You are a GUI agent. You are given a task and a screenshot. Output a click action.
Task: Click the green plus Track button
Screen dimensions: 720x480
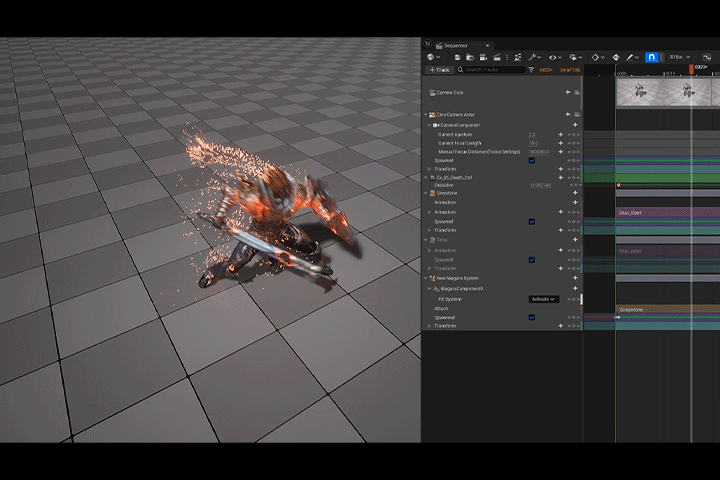point(439,70)
